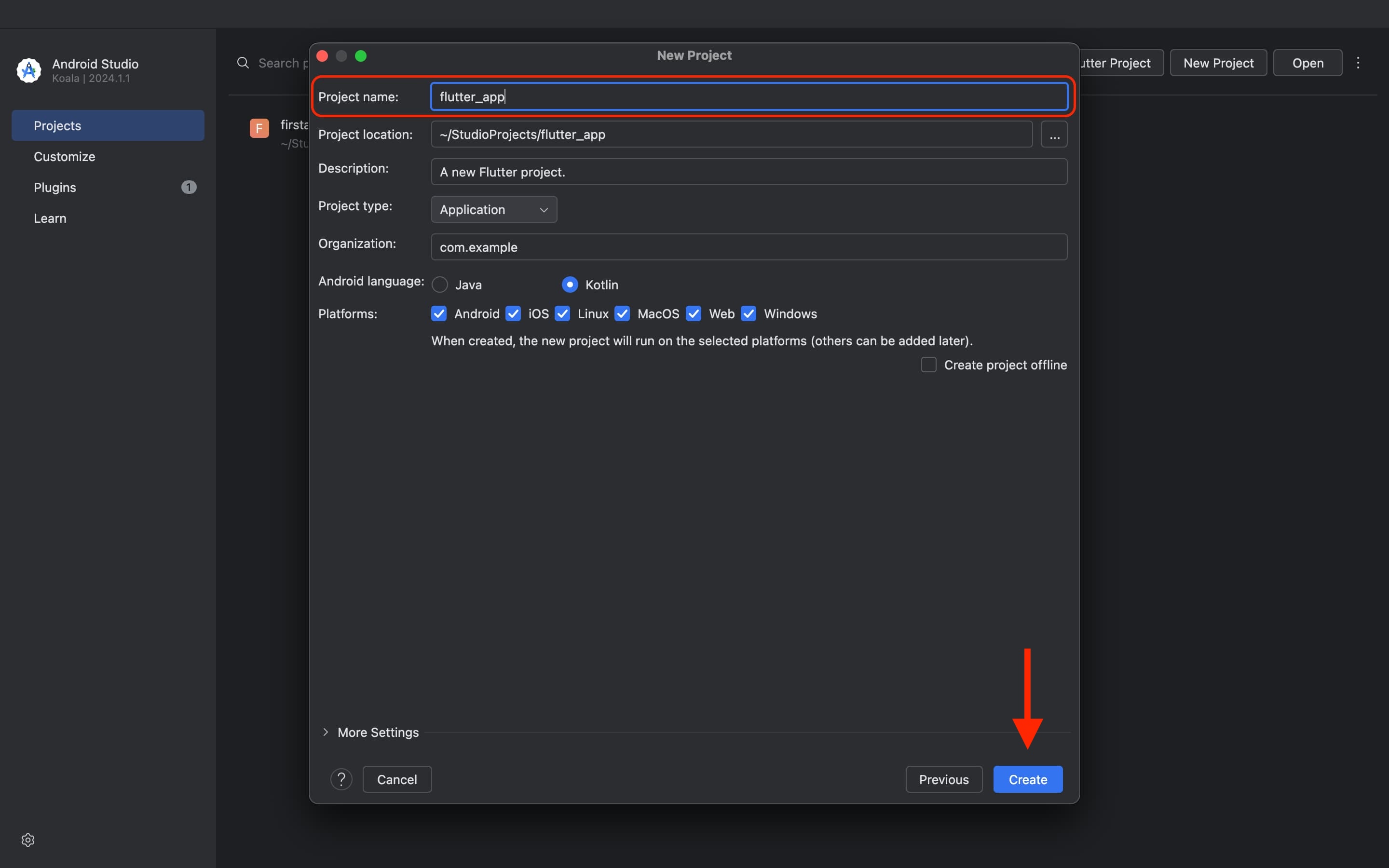Expand the More Settings section
This screenshot has width=1389, height=868.
[x=371, y=732]
